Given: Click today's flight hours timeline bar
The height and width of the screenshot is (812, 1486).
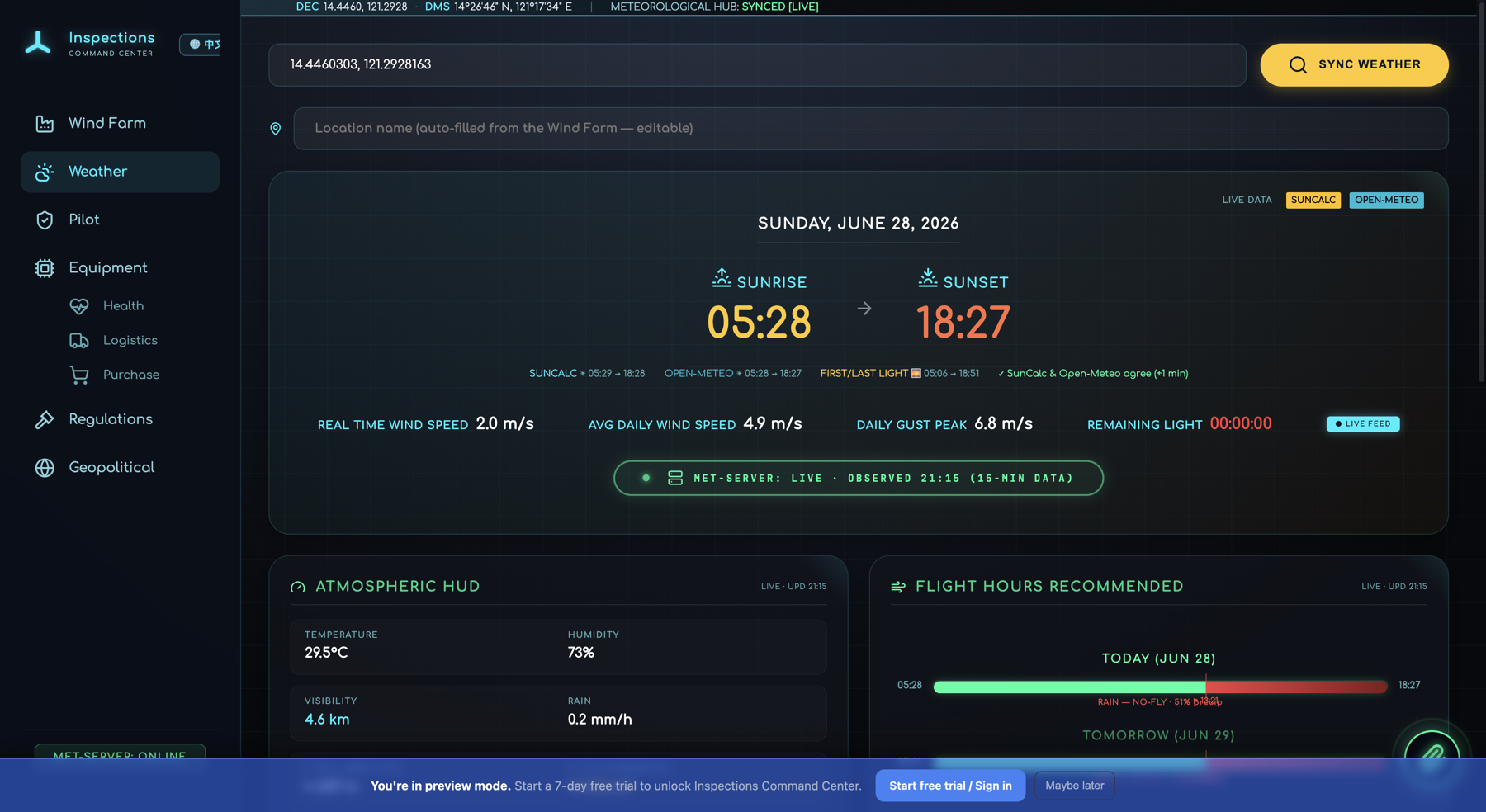Looking at the screenshot, I should 1160,687.
